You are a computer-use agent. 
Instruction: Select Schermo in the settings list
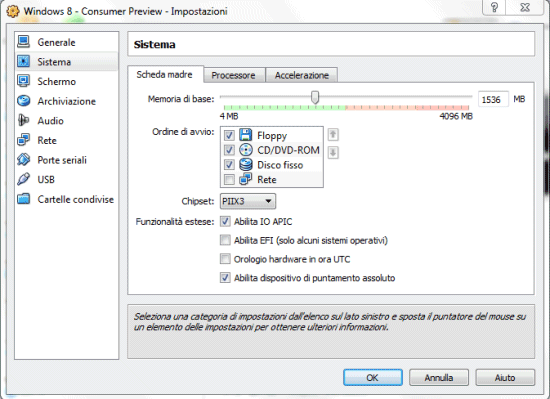pos(67,81)
